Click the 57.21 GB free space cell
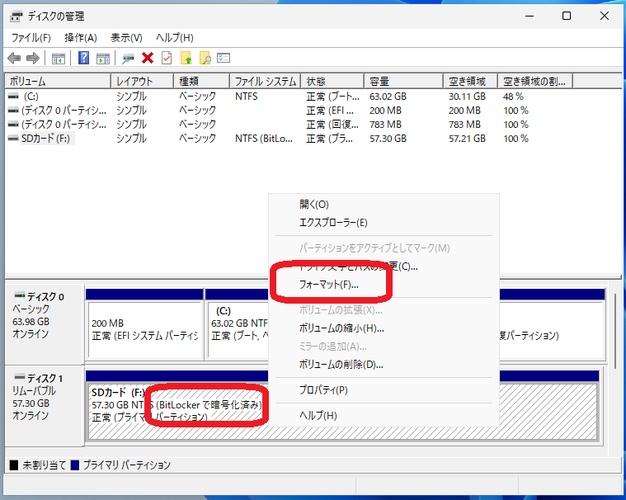The image size is (626, 500). tap(467, 138)
